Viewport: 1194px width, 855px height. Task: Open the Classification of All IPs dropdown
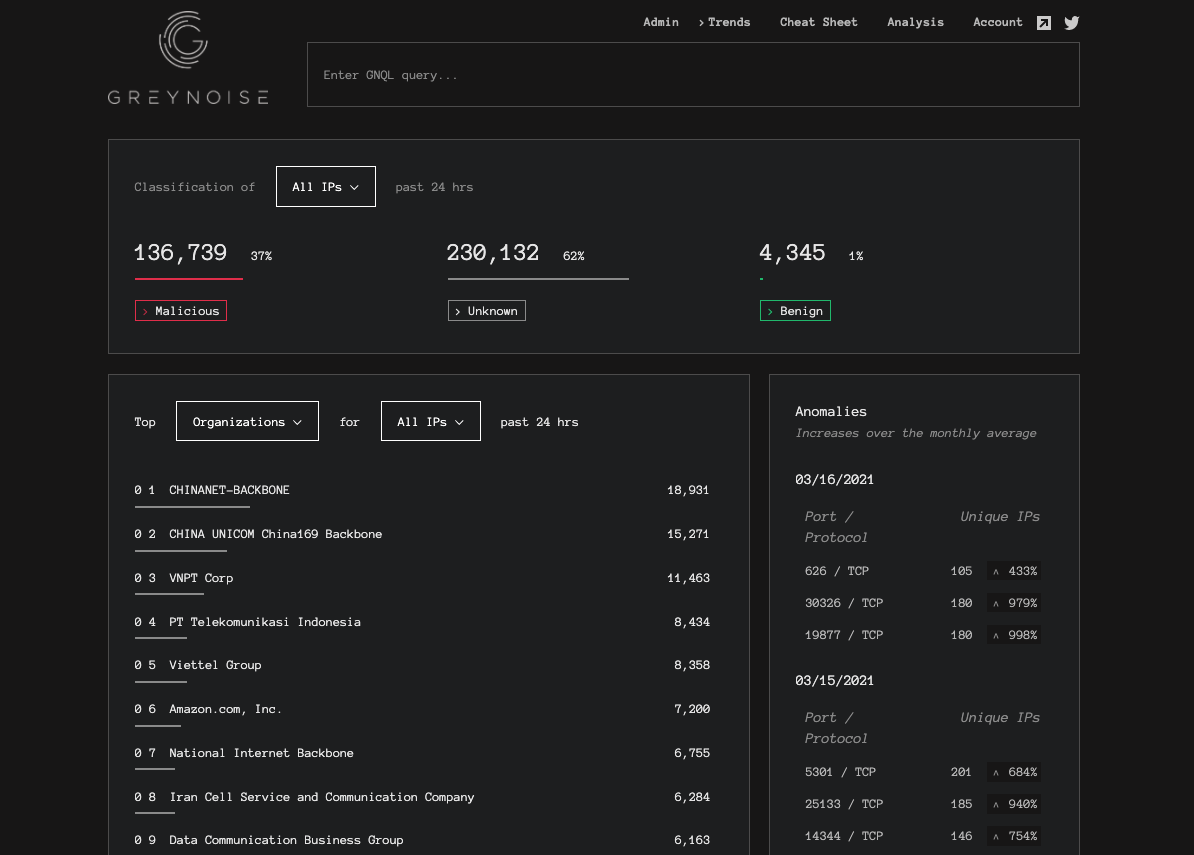click(x=326, y=187)
